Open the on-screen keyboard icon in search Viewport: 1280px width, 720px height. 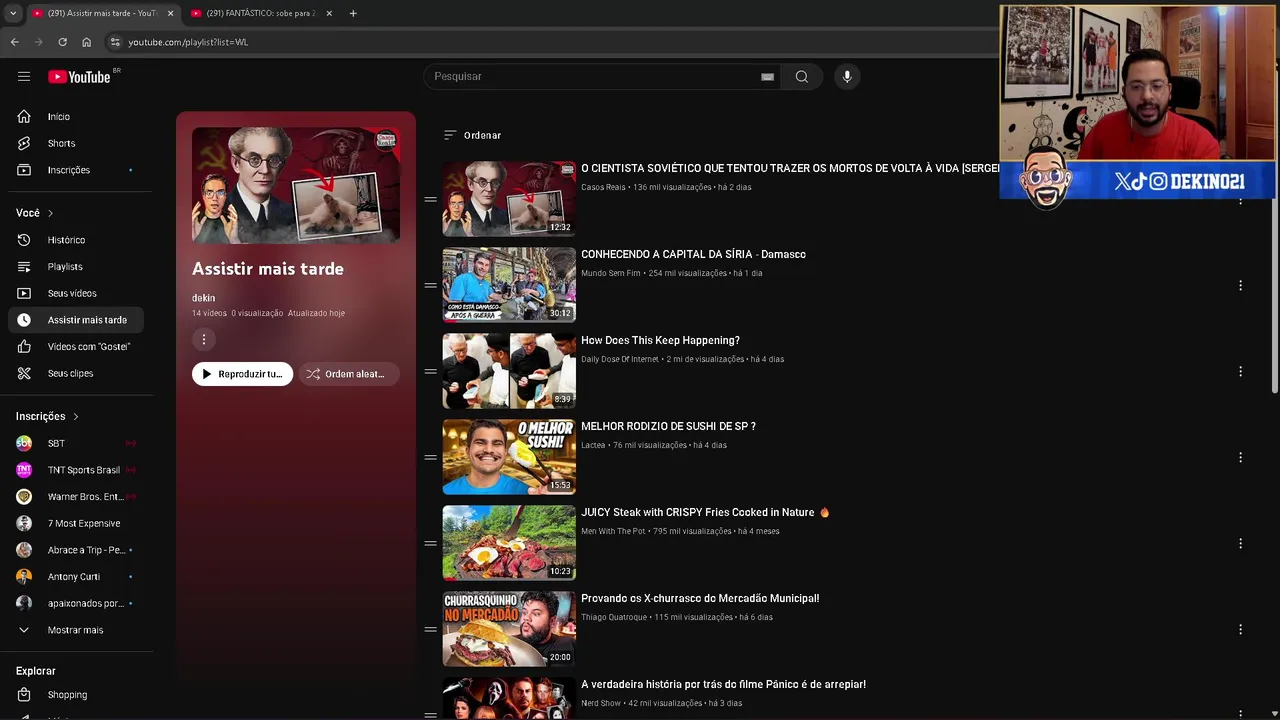(767, 77)
